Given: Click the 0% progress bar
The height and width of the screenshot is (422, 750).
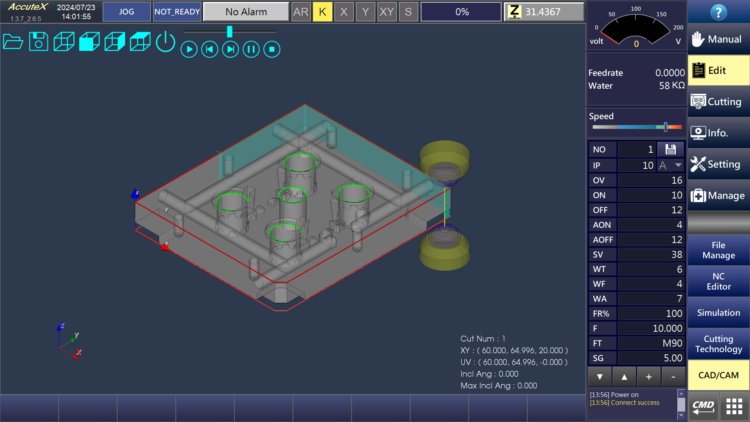Looking at the screenshot, I should click(x=461, y=12).
